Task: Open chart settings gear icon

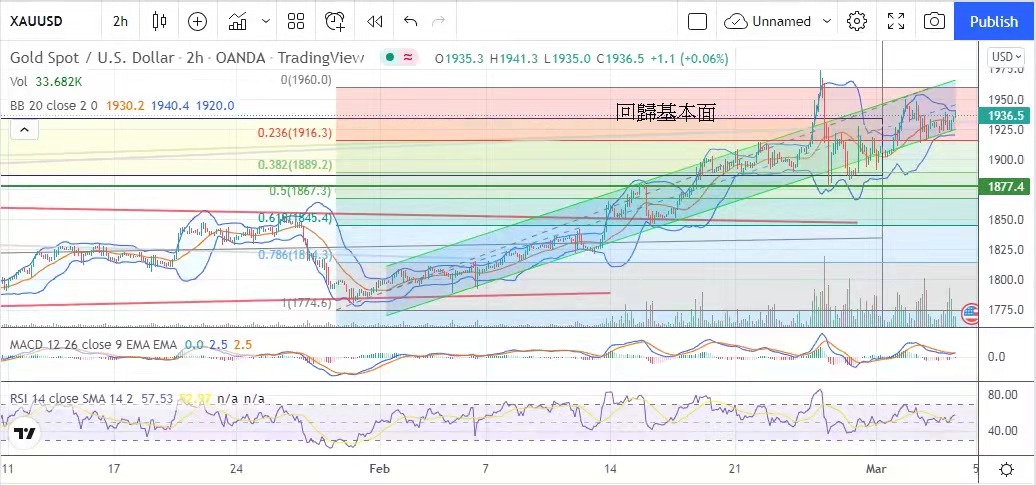Action: coord(857,21)
